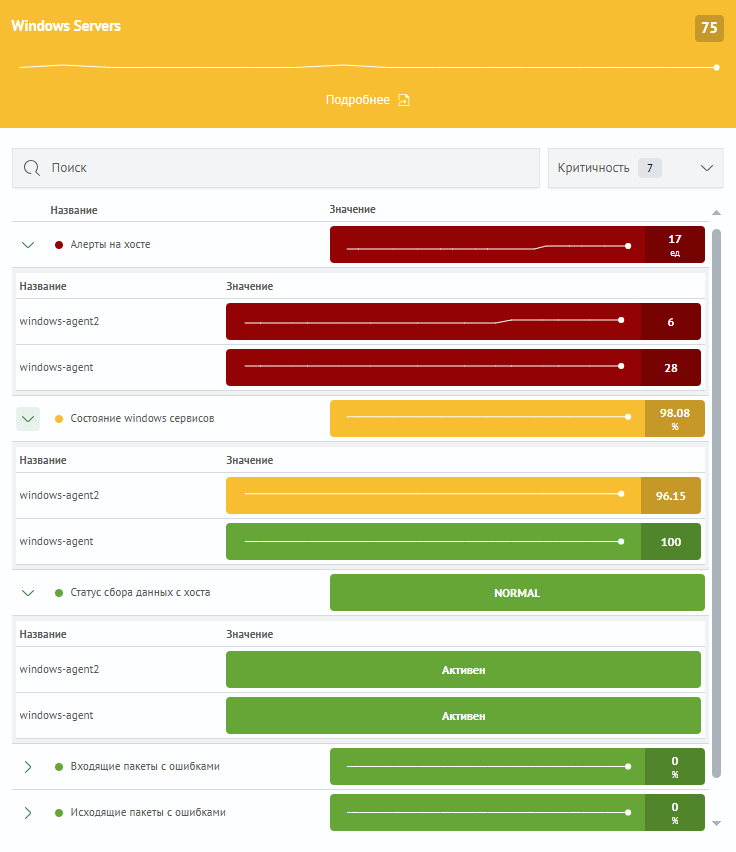
Task: Click Активен status for windows-agent2
Action: click(x=463, y=670)
